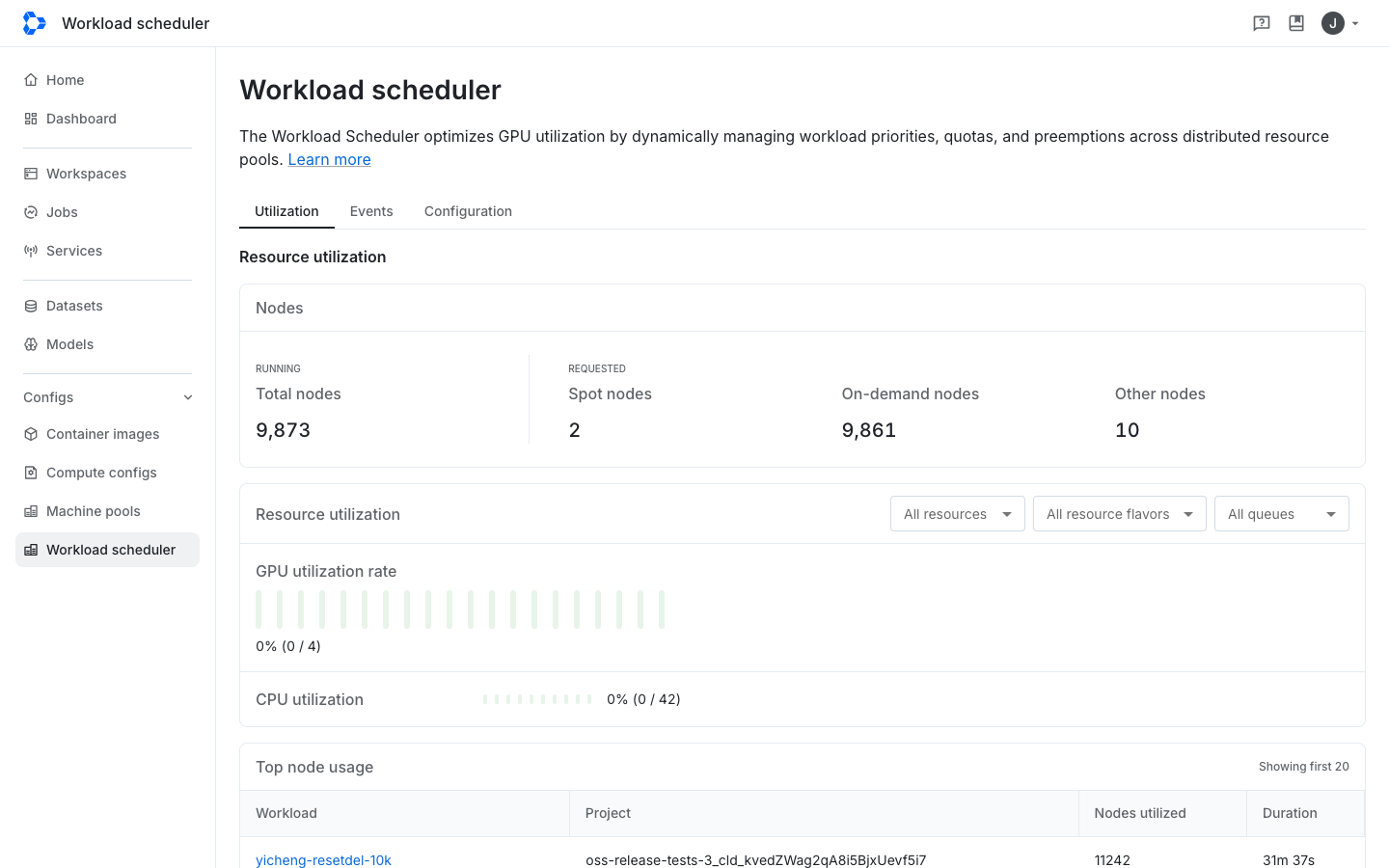Viewport: 1389px width, 868px height.
Task: Open the Container images cube icon
Action: pyautogui.click(x=31, y=434)
